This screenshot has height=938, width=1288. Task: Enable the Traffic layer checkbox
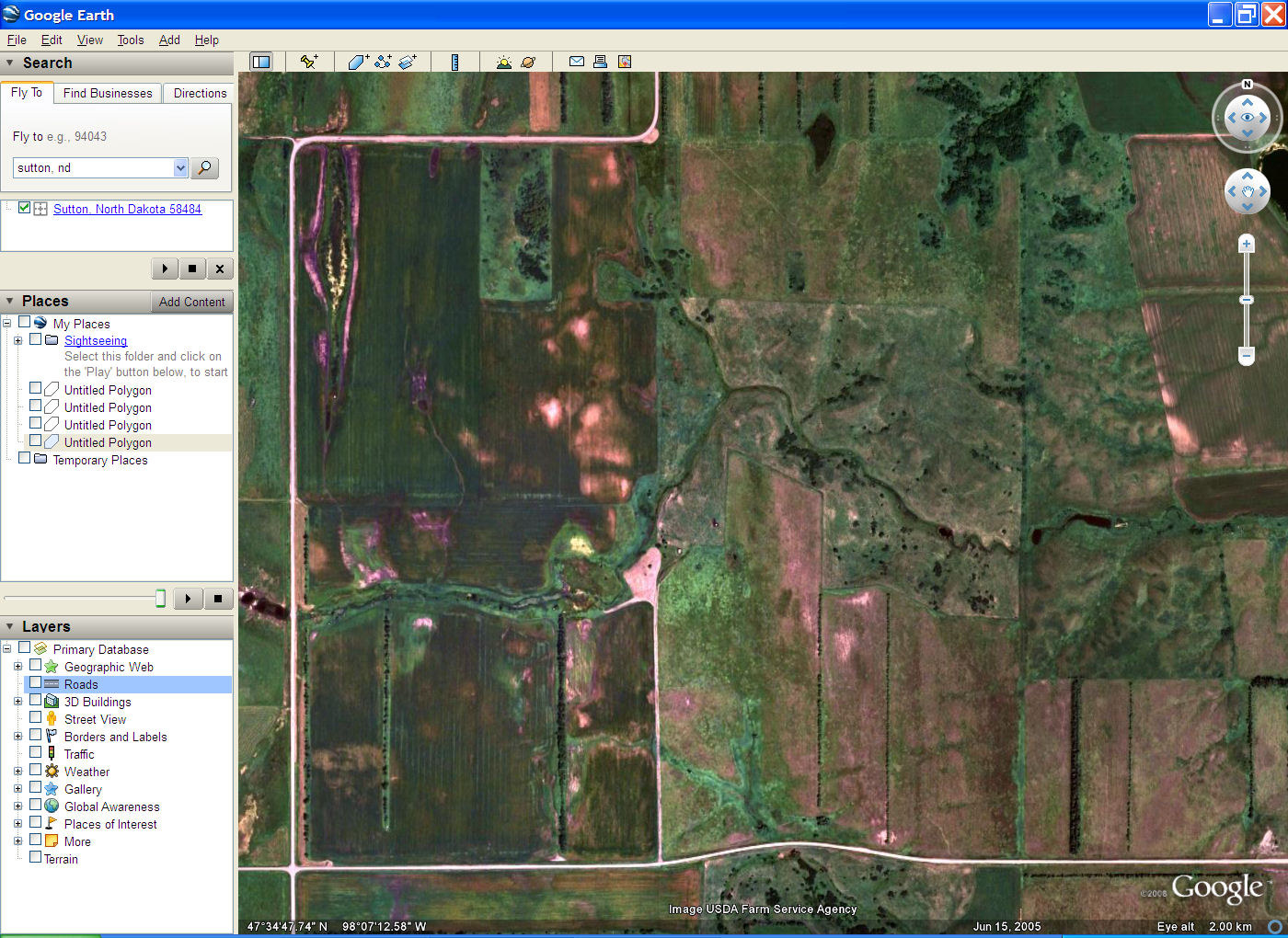pos(35,753)
